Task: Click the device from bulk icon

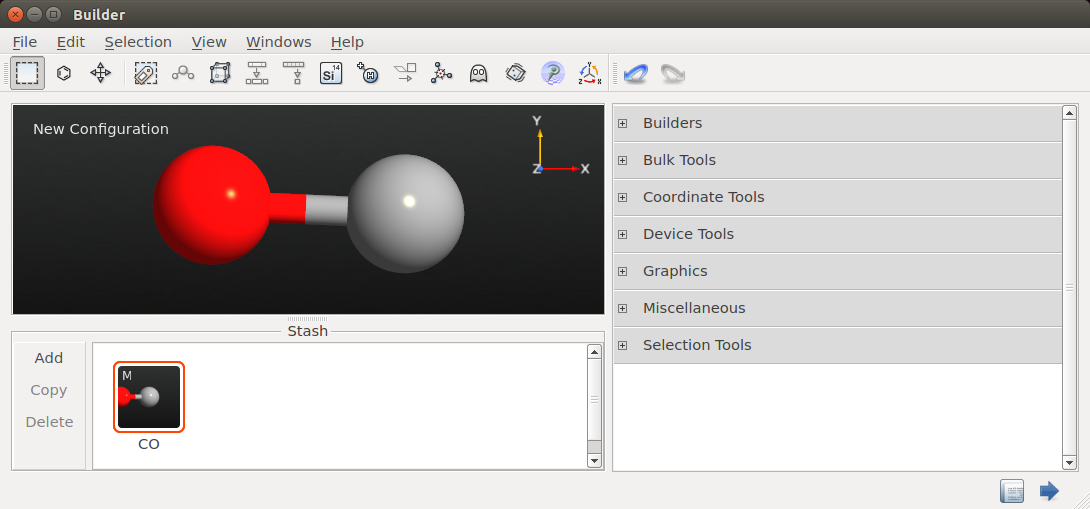Action: 294,73
